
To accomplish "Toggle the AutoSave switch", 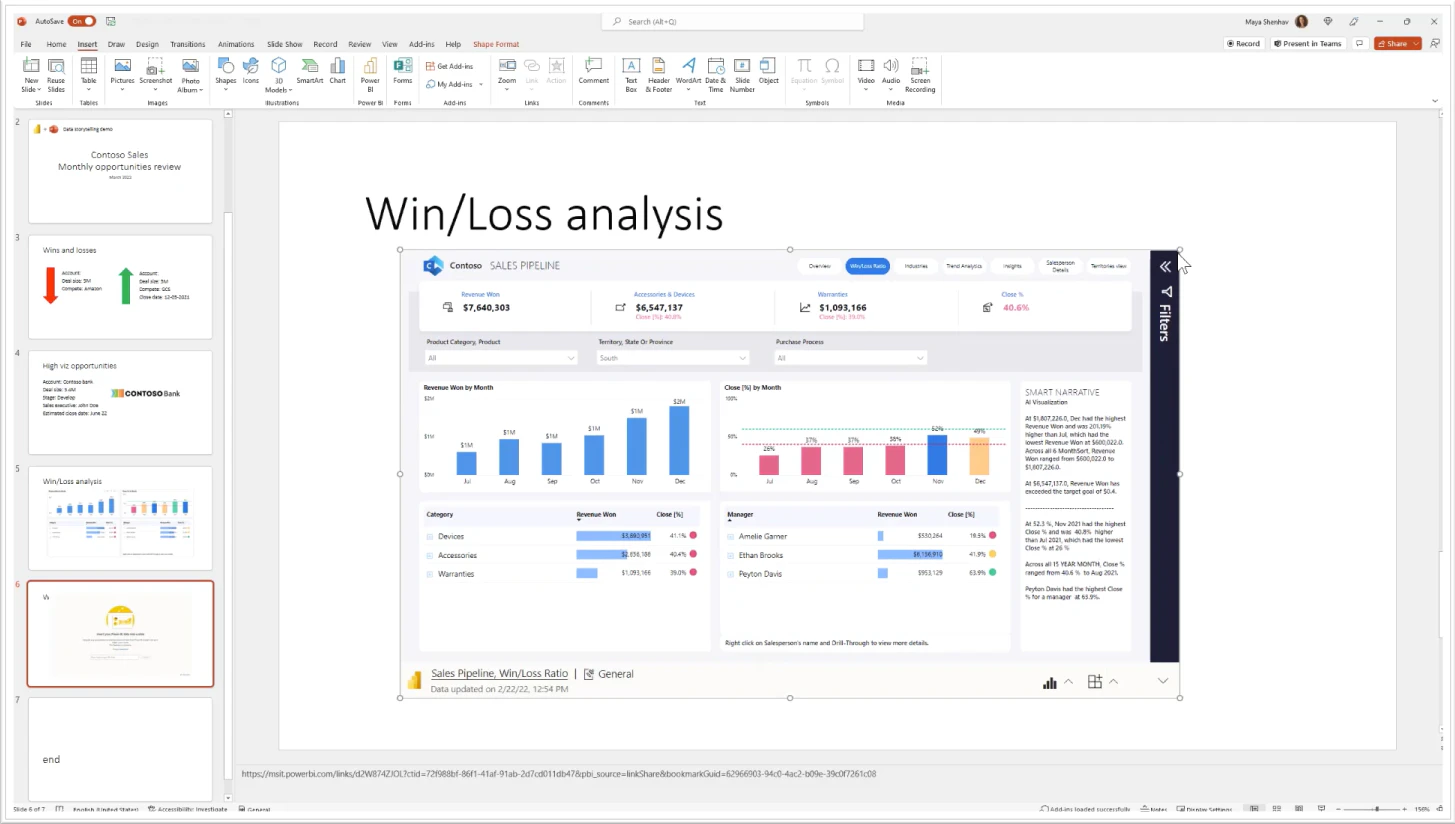I will 82,21.
